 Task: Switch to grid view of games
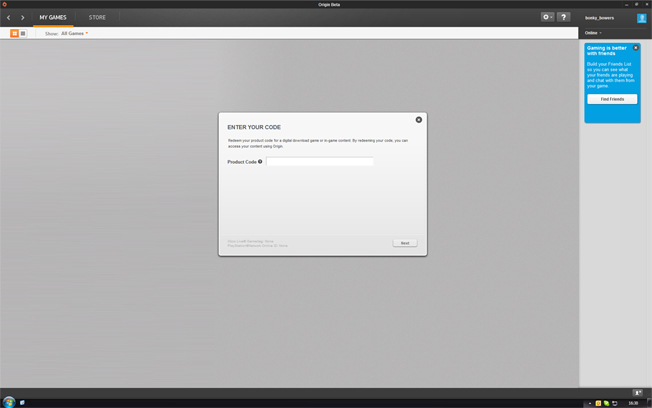[x=14, y=33]
